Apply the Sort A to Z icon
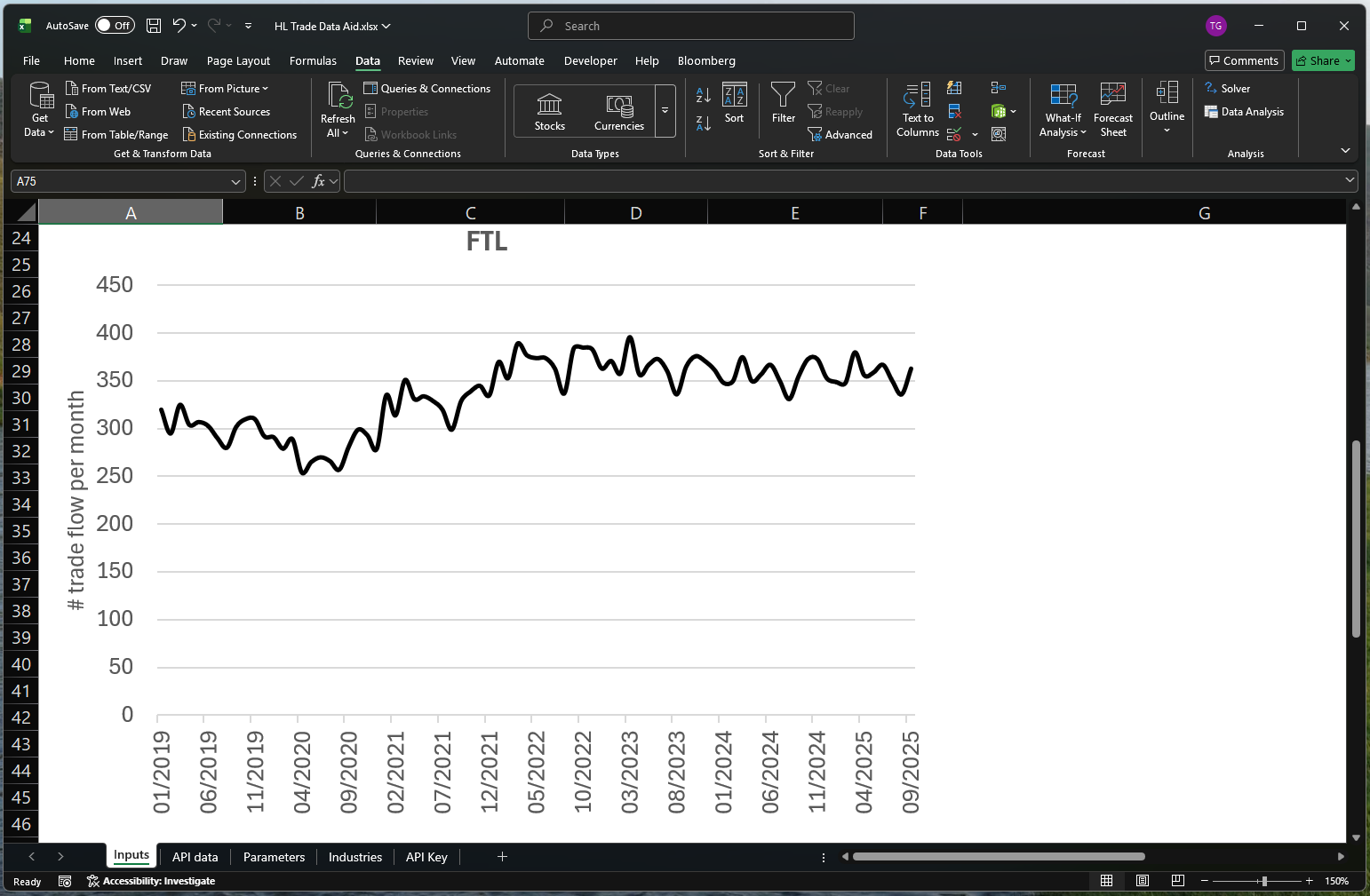Viewport: 1370px width, 896px height. click(703, 96)
